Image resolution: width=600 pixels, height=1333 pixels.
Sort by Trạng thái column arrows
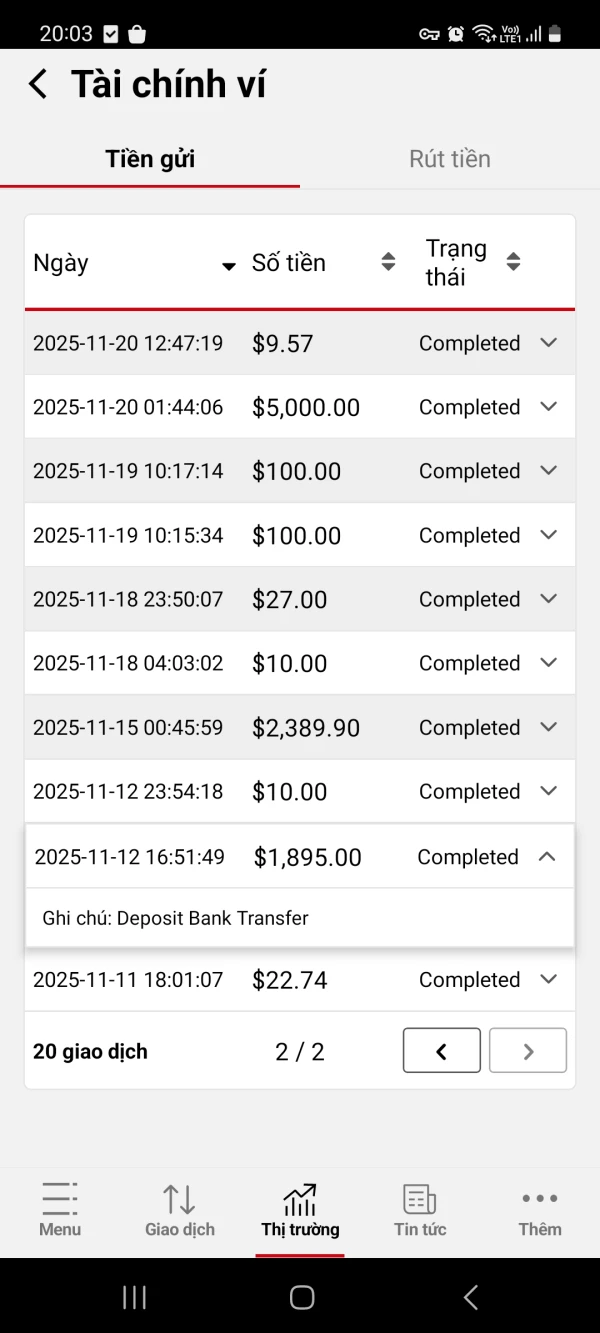(x=513, y=262)
